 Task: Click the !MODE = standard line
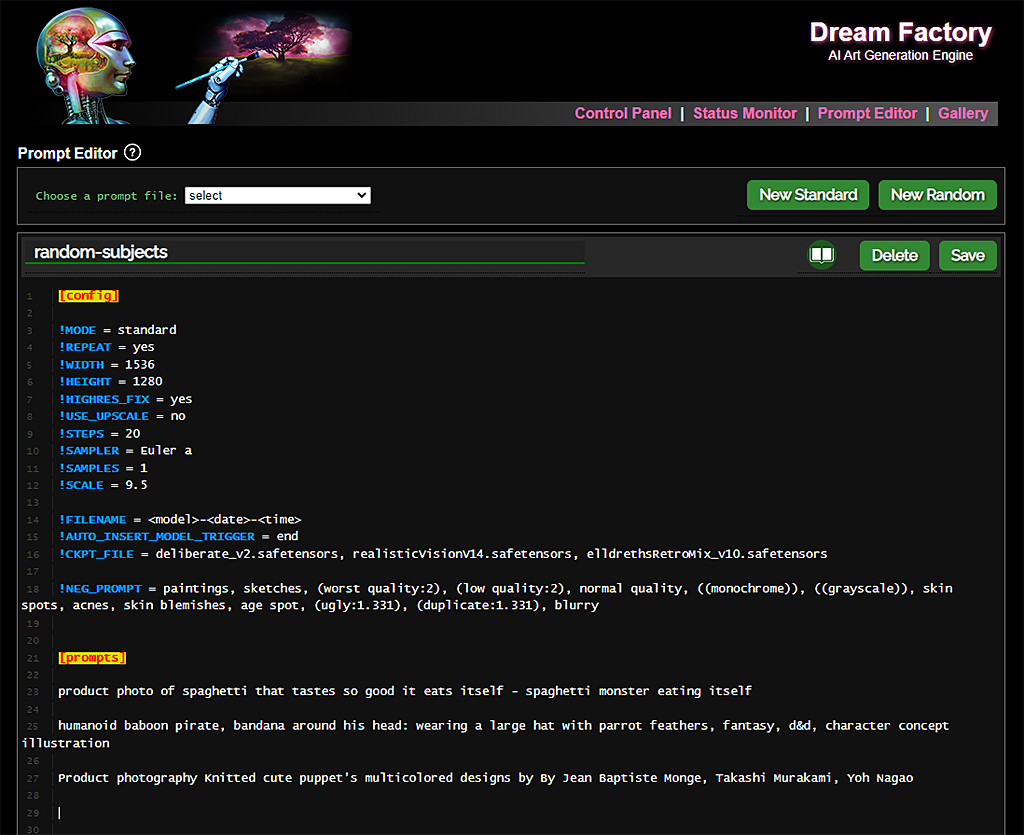coord(118,330)
